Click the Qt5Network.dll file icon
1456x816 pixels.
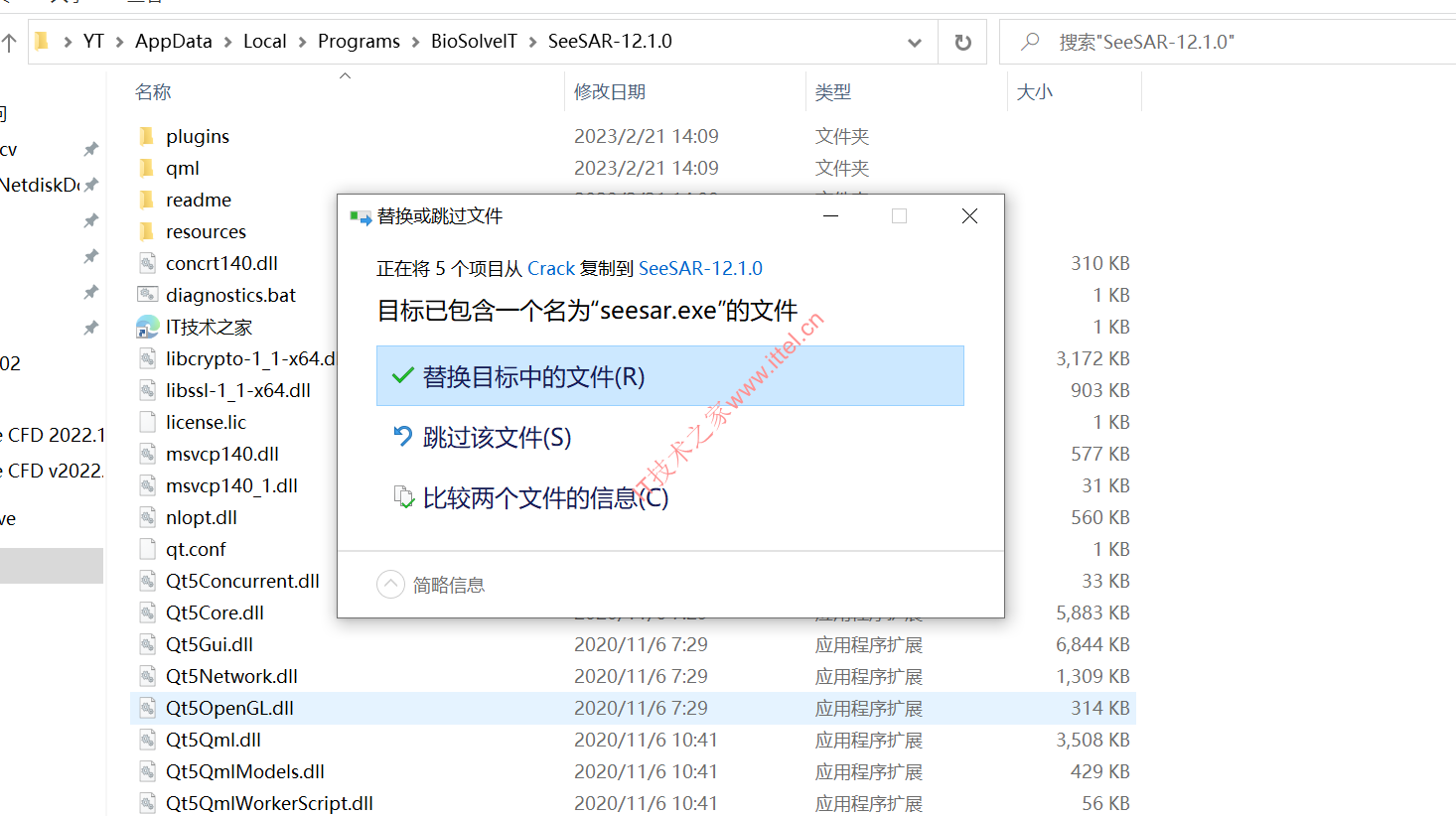click(147, 676)
